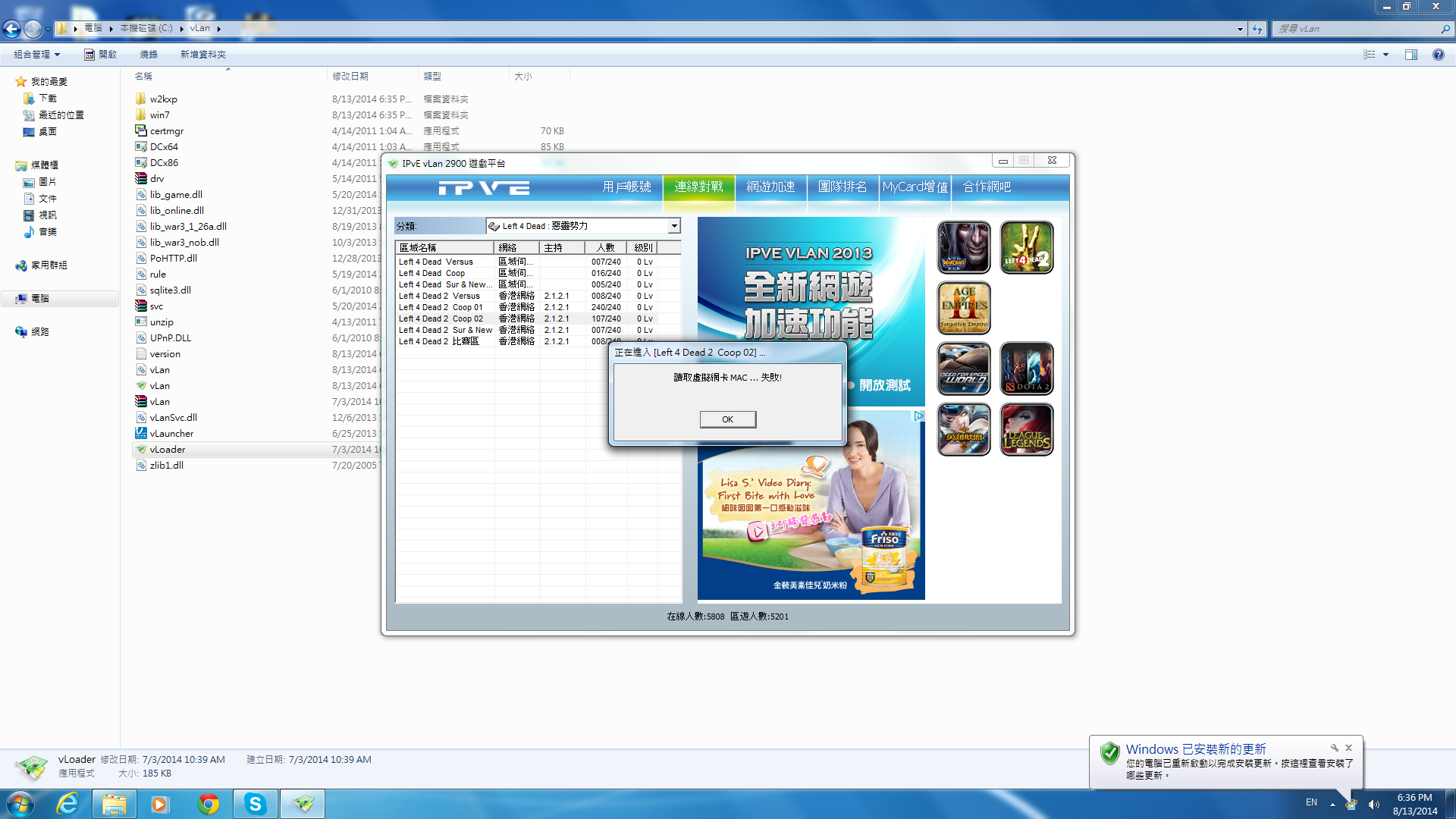Select the Dota 2 game icon
The width and height of the screenshot is (1456, 819).
tap(1026, 369)
